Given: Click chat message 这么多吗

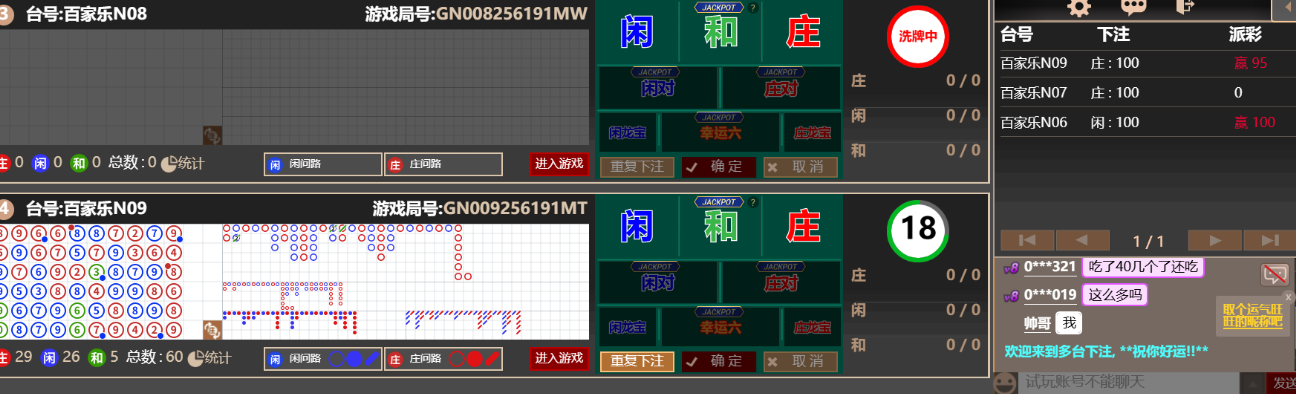Looking at the screenshot, I should 1114,295.
